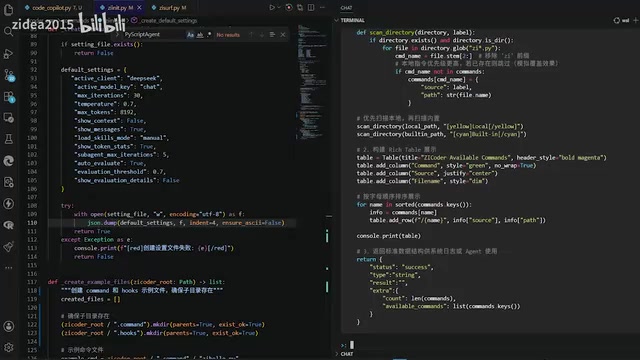
Task: Create a new terminal with plus
Action: (x=636, y=20)
